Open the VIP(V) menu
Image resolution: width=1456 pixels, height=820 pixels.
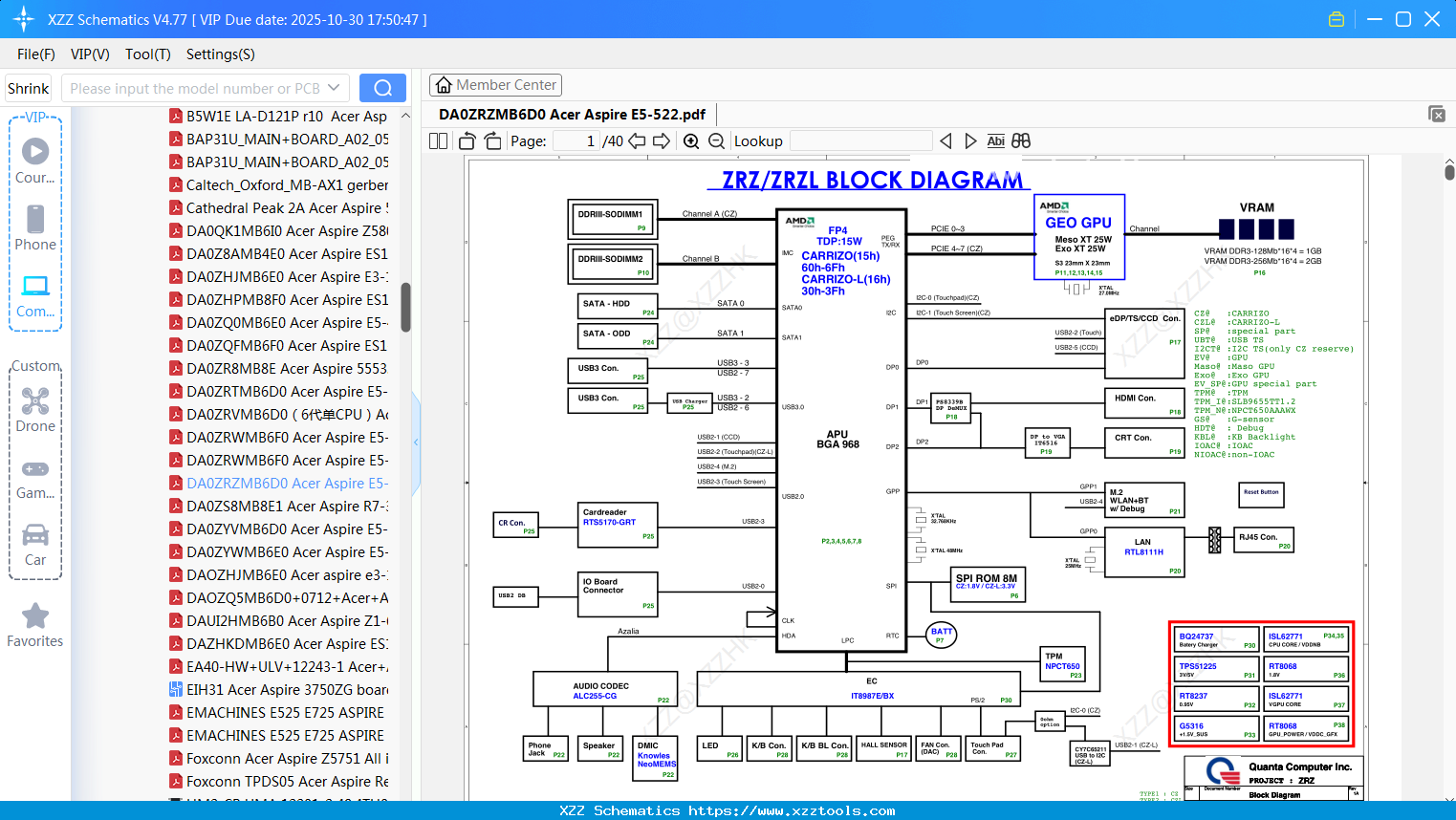tap(90, 54)
